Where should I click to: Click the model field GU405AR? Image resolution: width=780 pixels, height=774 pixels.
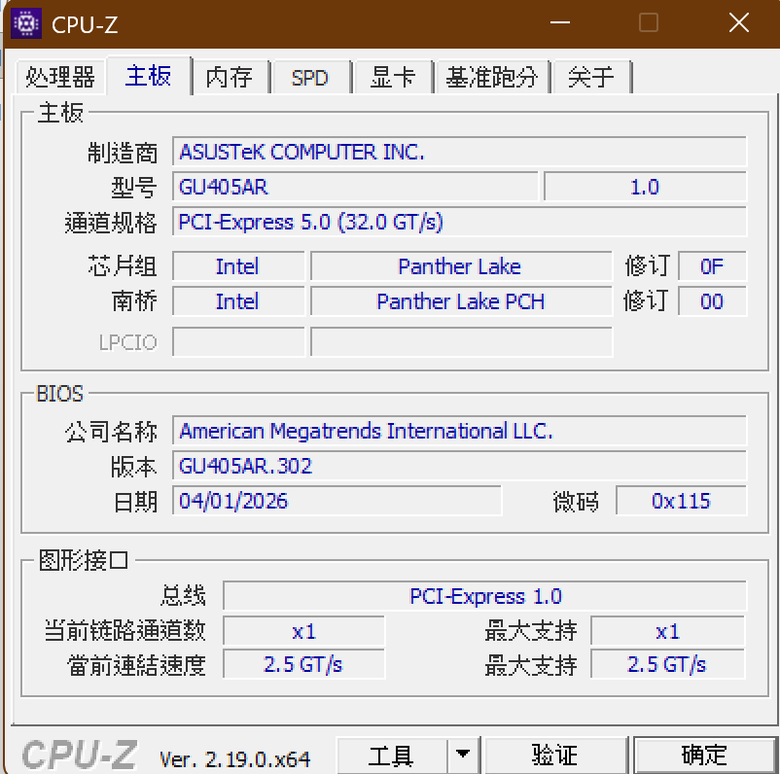tap(355, 187)
